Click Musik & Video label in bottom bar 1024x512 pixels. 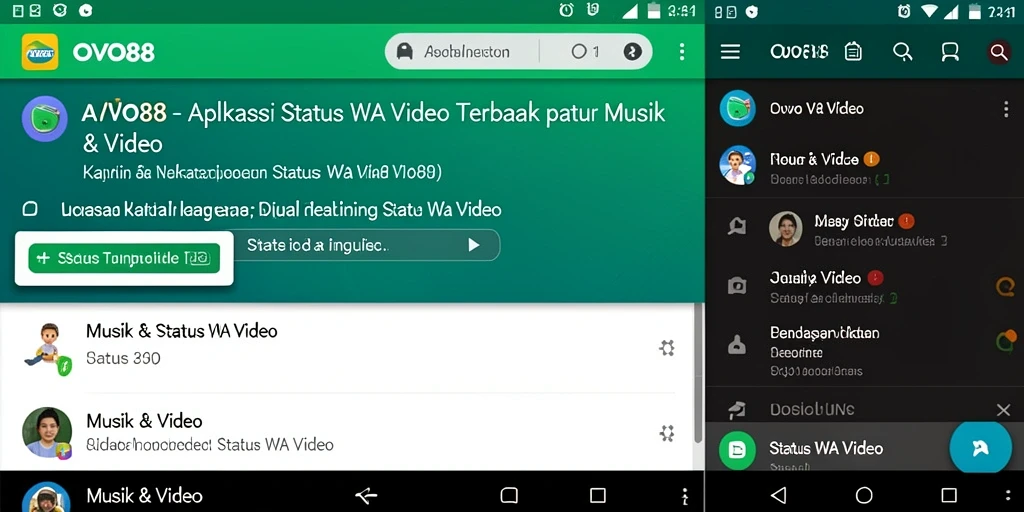[x=144, y=496]
